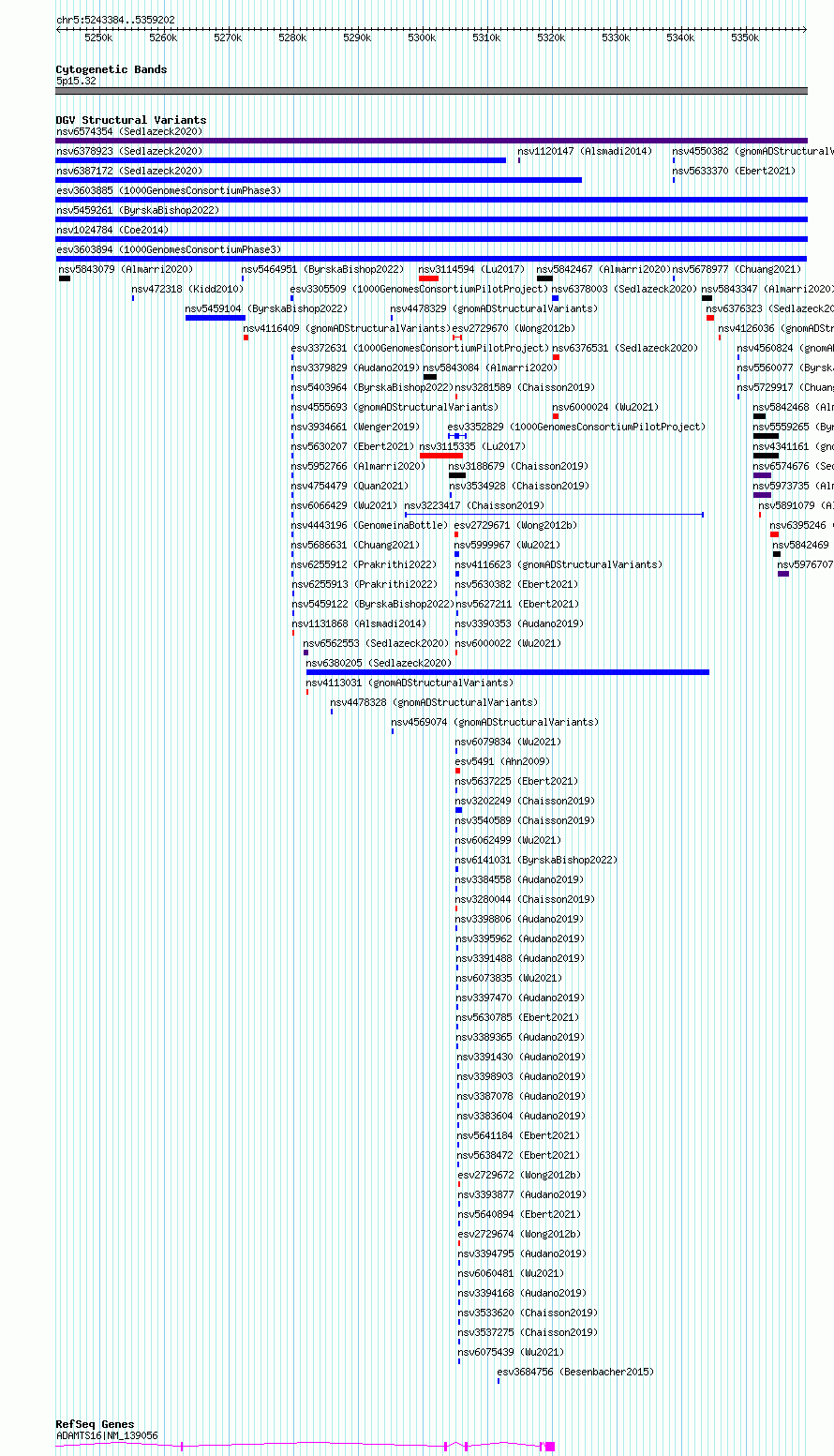The height and width of the screenshot is (1456, 834).
Task: Click the 5p15.32 band label
Action: (x=76, y=82)
